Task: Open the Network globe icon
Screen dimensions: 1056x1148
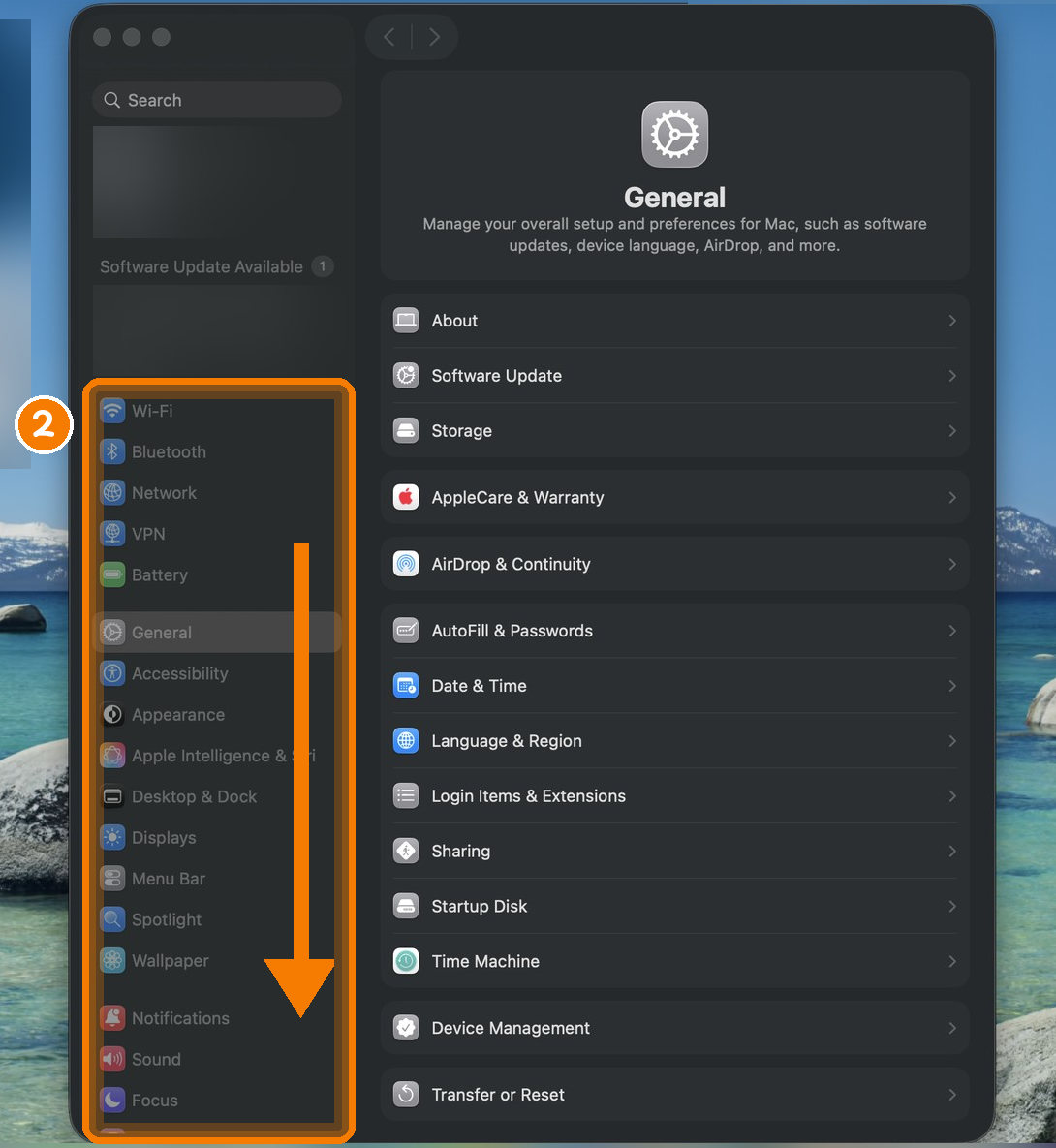Action: [112, 493]
